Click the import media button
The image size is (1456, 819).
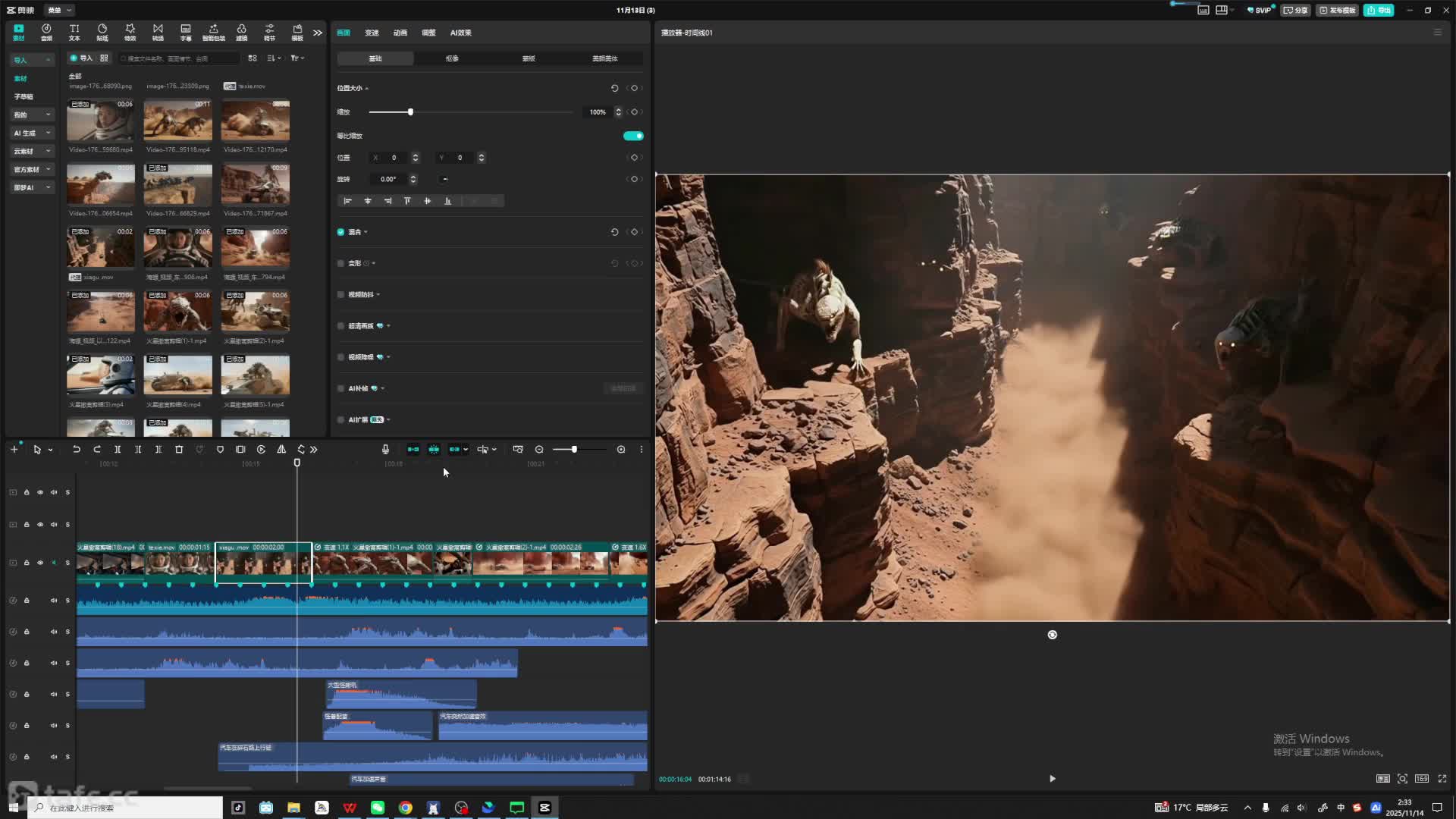click(x=81, y=58)
